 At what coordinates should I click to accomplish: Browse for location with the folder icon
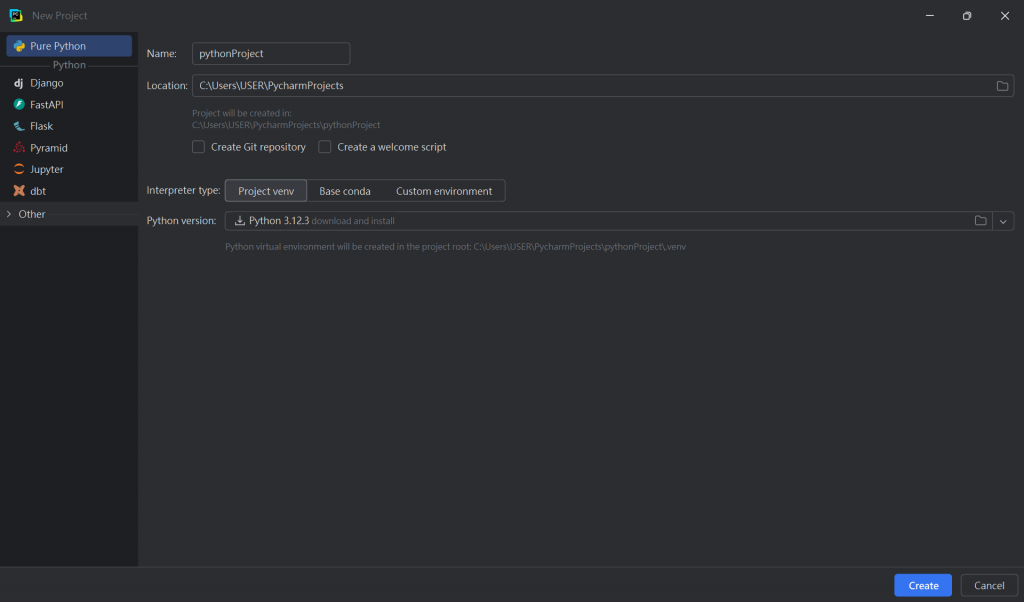coord(1002,86)
